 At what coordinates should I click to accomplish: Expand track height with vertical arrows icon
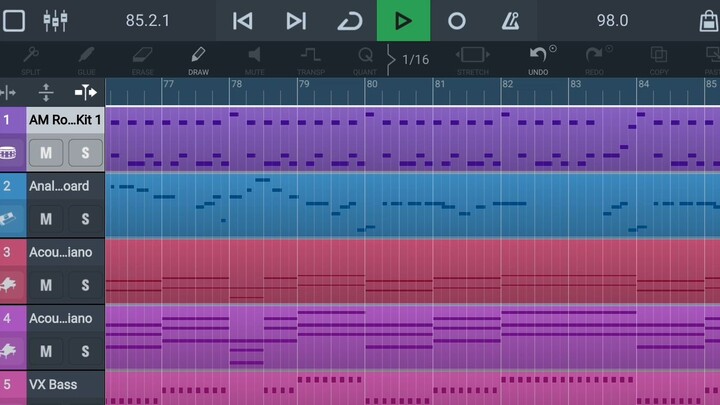[x=46, y=92]
